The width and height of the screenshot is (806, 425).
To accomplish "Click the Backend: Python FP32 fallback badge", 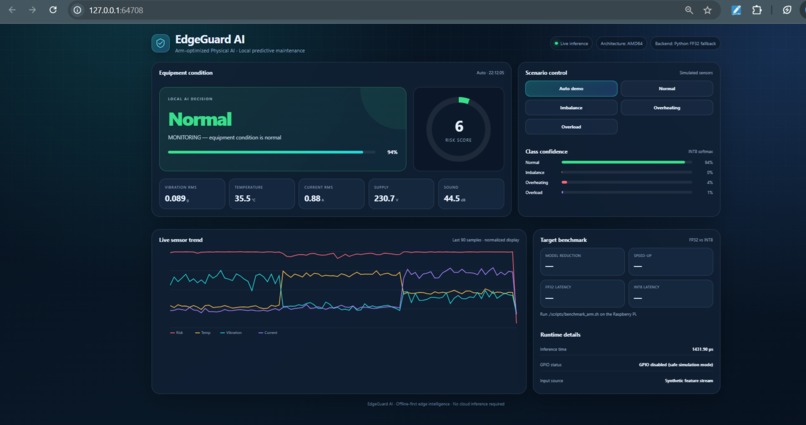I will (x=685, y=44).
